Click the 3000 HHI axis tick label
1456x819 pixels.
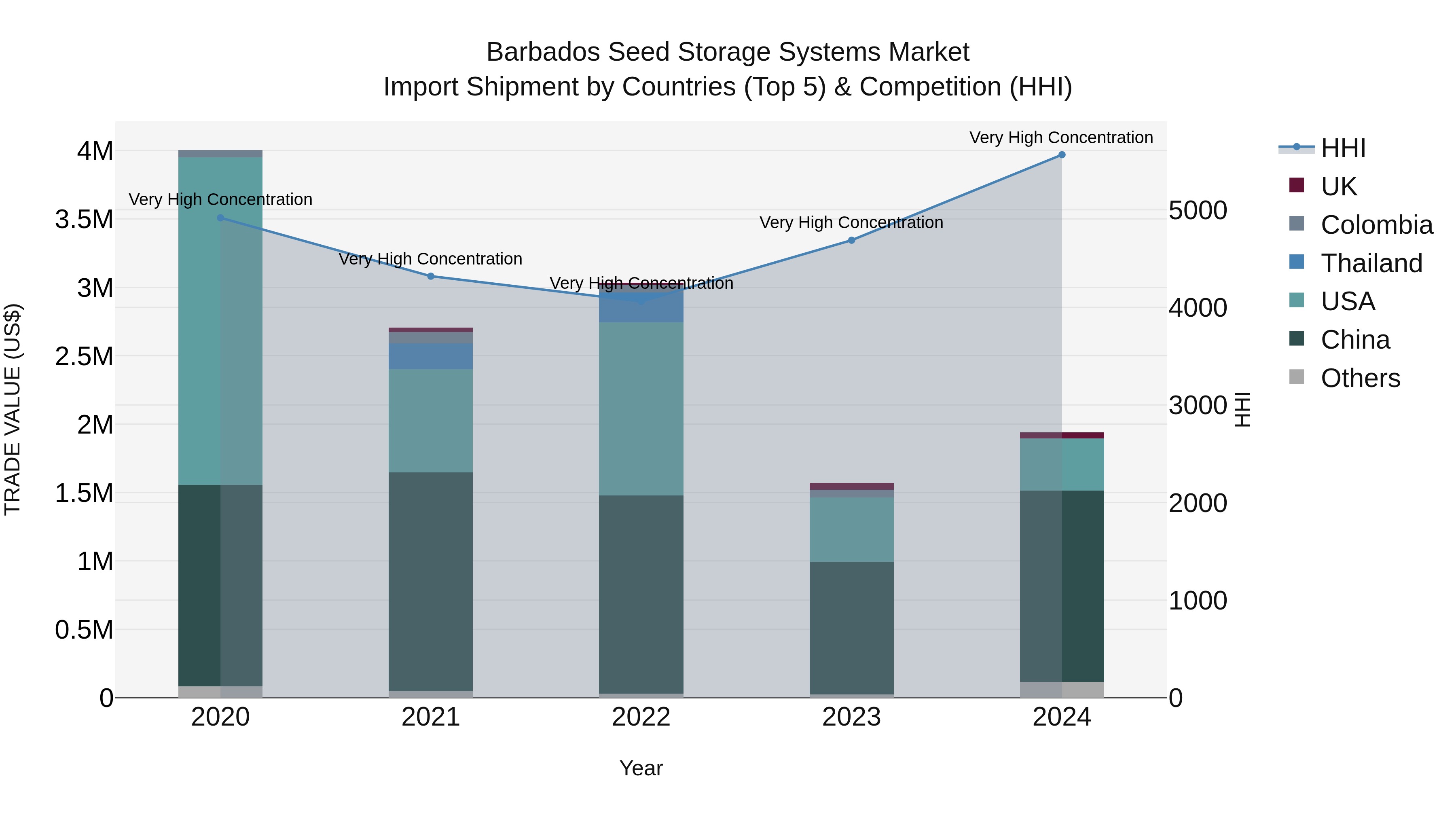click(1198, 405)
